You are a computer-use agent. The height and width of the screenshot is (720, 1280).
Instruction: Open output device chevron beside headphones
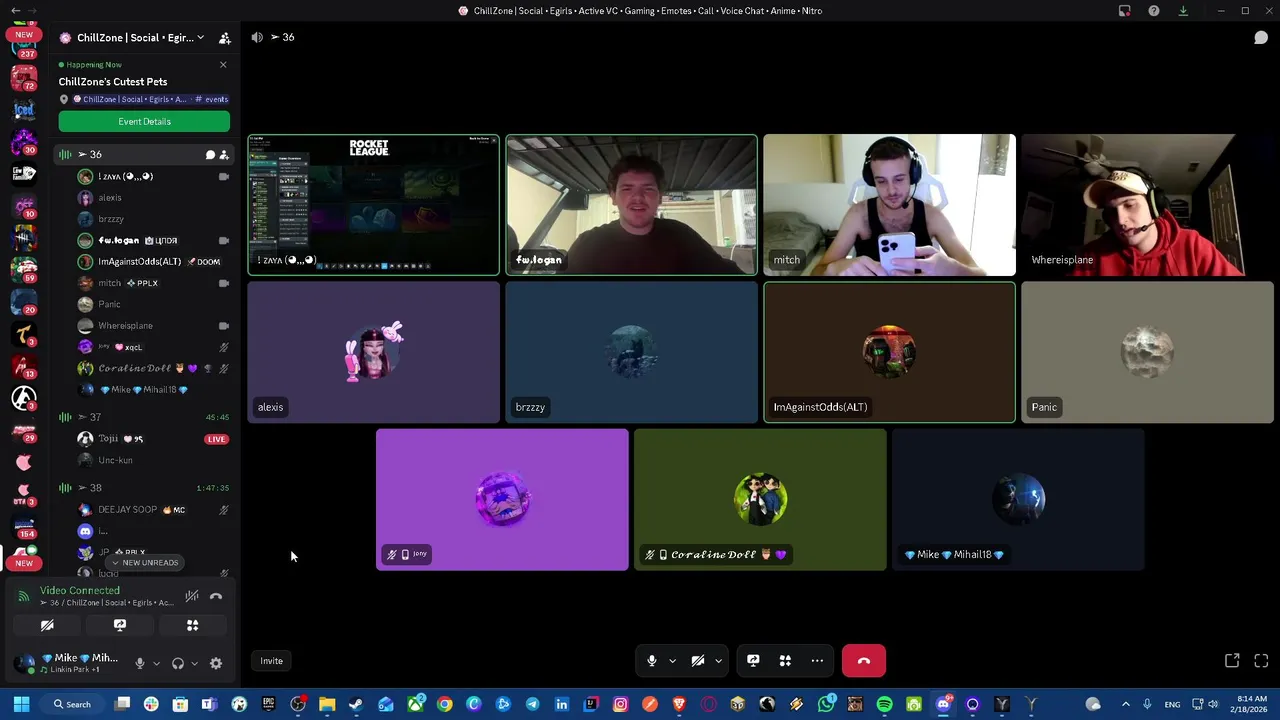[194, 664]
